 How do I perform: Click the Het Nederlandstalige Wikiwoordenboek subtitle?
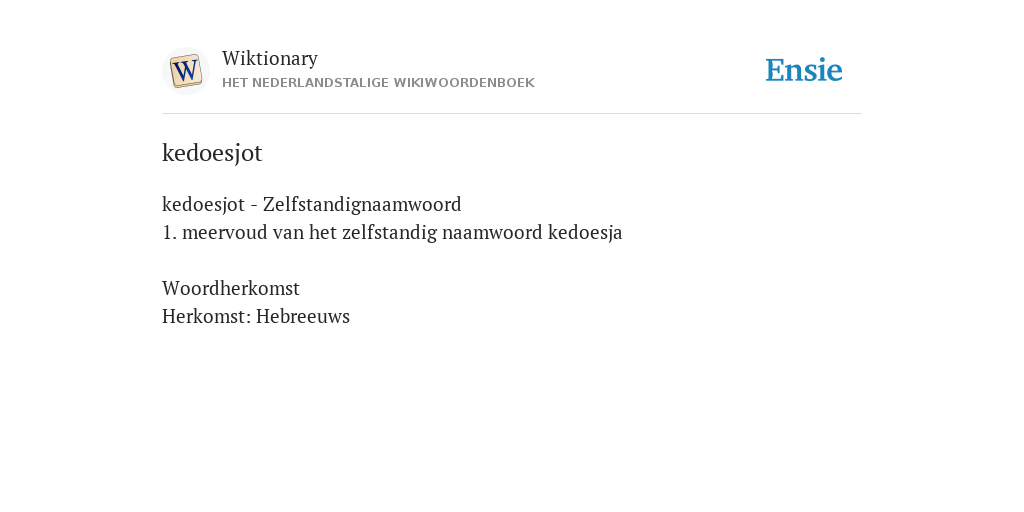378,83
